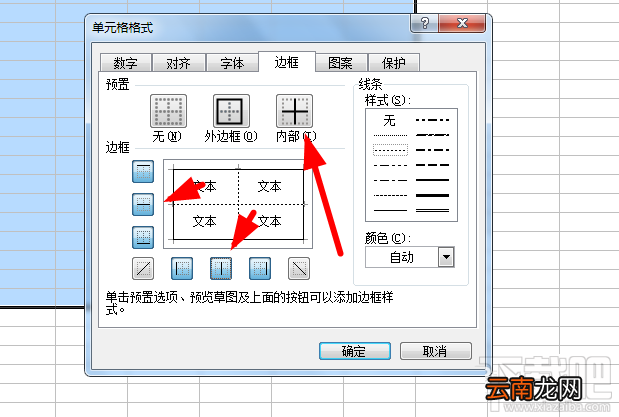Select the 无 (N) no-border preset icon

(x=169, y=111)
